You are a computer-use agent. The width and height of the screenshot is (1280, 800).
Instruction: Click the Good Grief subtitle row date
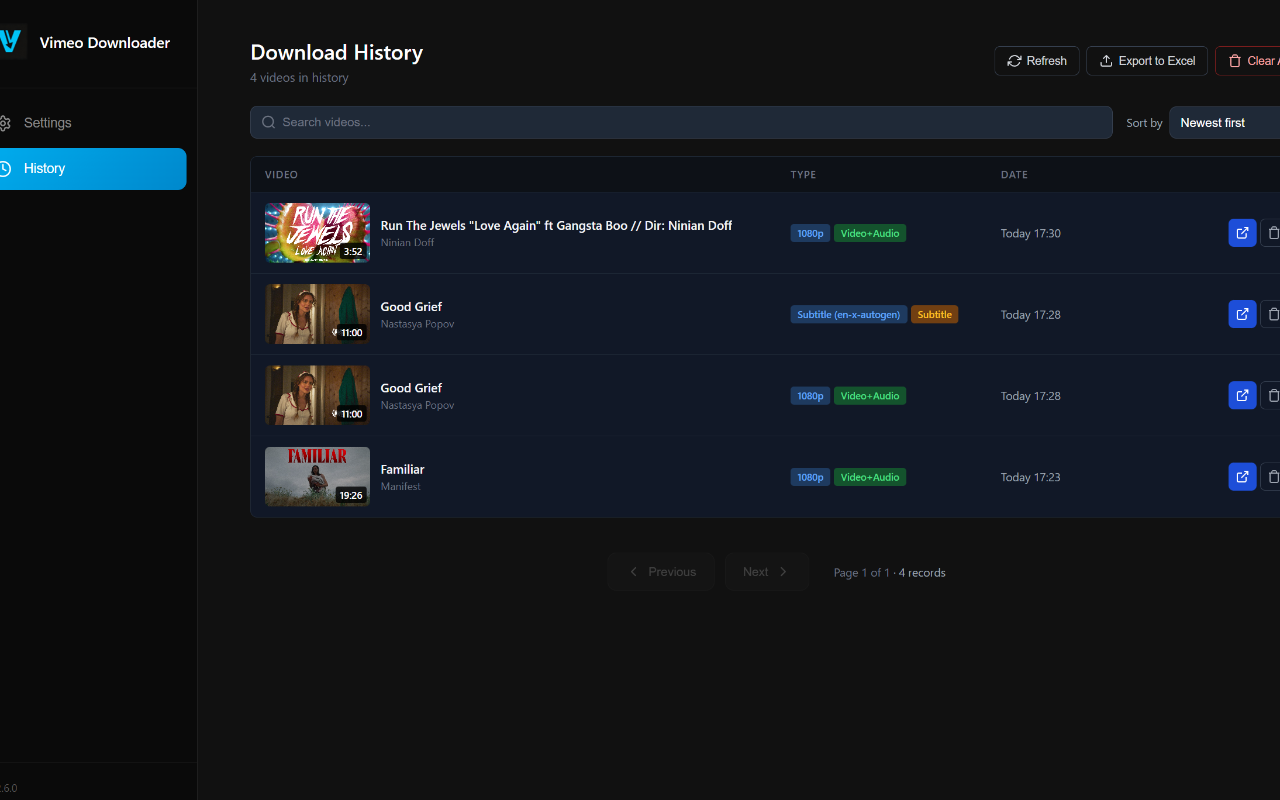click(x=1031, y=315)
